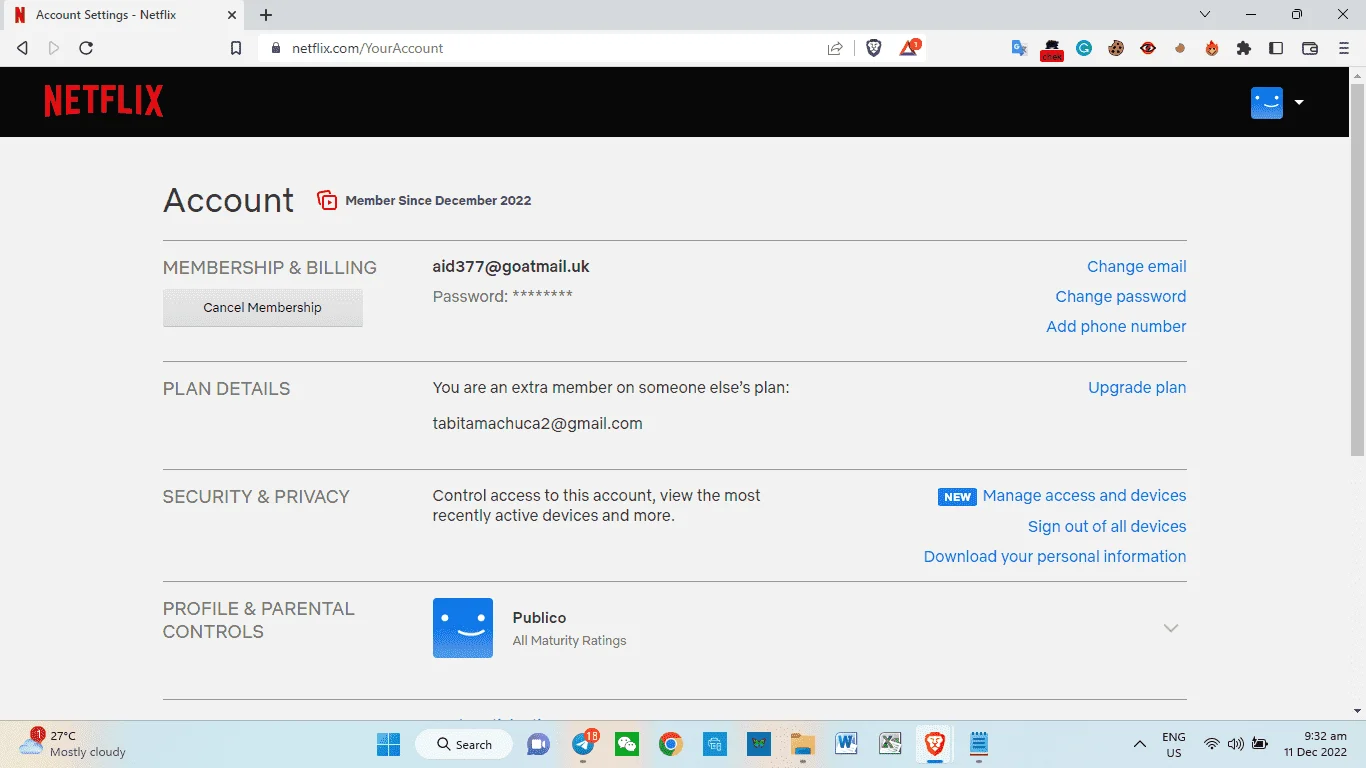Open the Telegram app in the taskbar
Screen dimensions: 1366x768
coord(584,744)
